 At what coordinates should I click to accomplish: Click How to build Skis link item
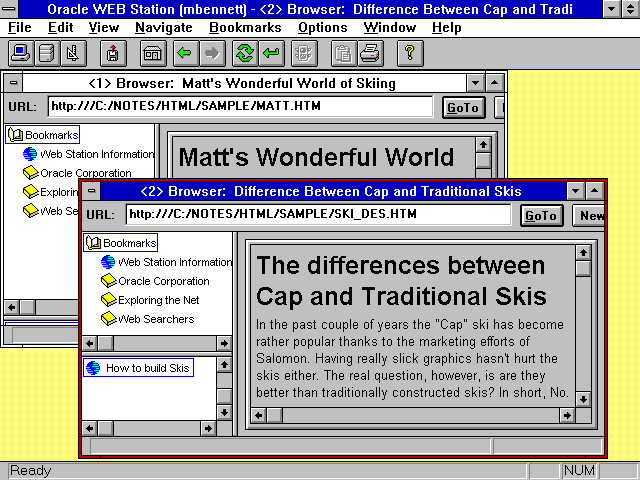pos(147,368)
